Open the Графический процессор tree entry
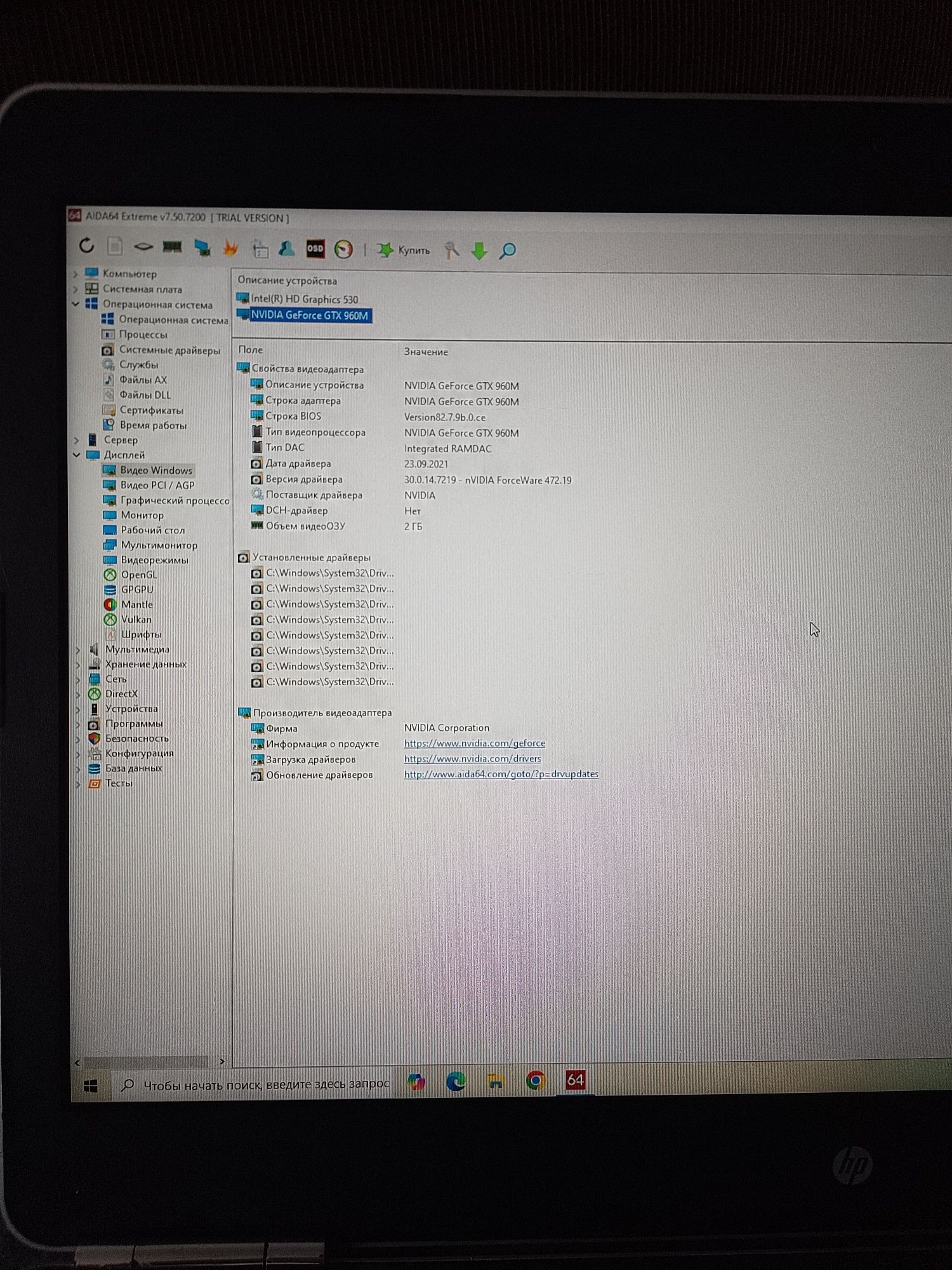952x1270 pixels. pyautogui.click(x=175, y=500)
